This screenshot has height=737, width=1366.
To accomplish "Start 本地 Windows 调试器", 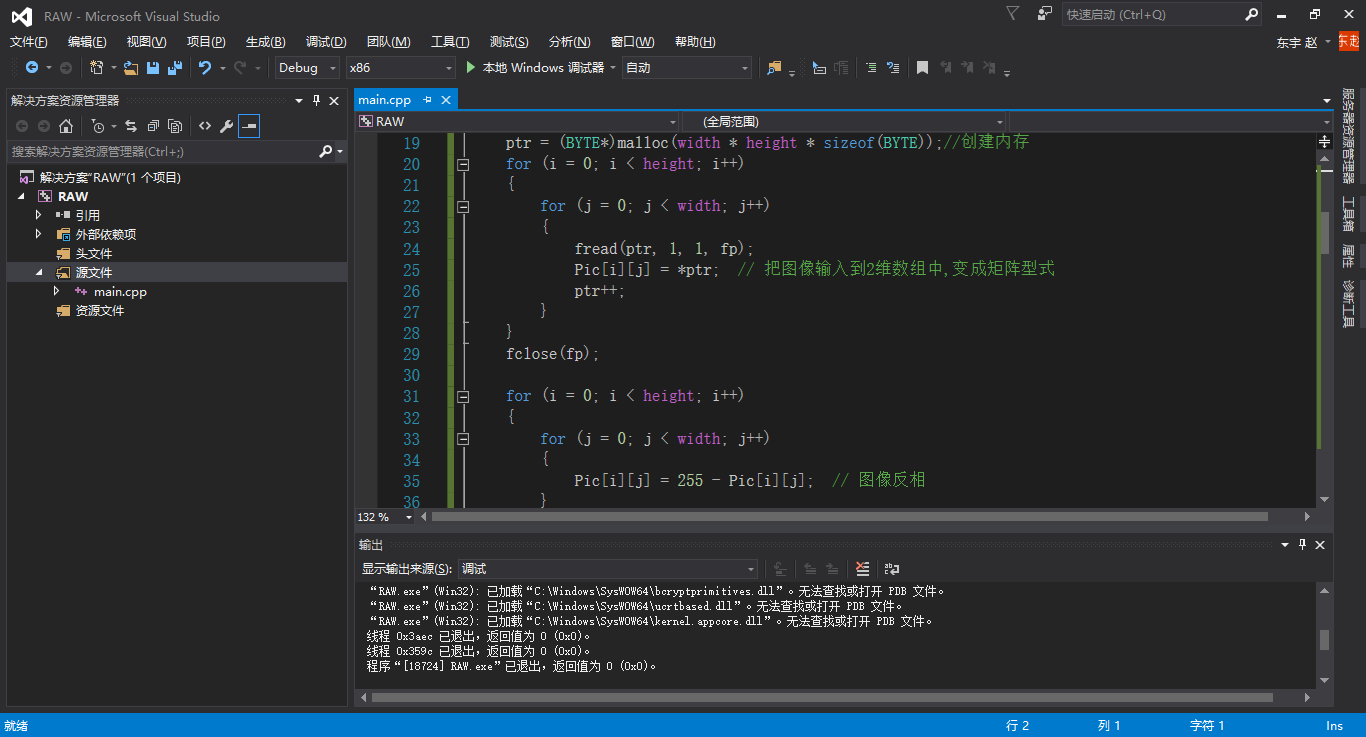I will (x=535, y=68).
